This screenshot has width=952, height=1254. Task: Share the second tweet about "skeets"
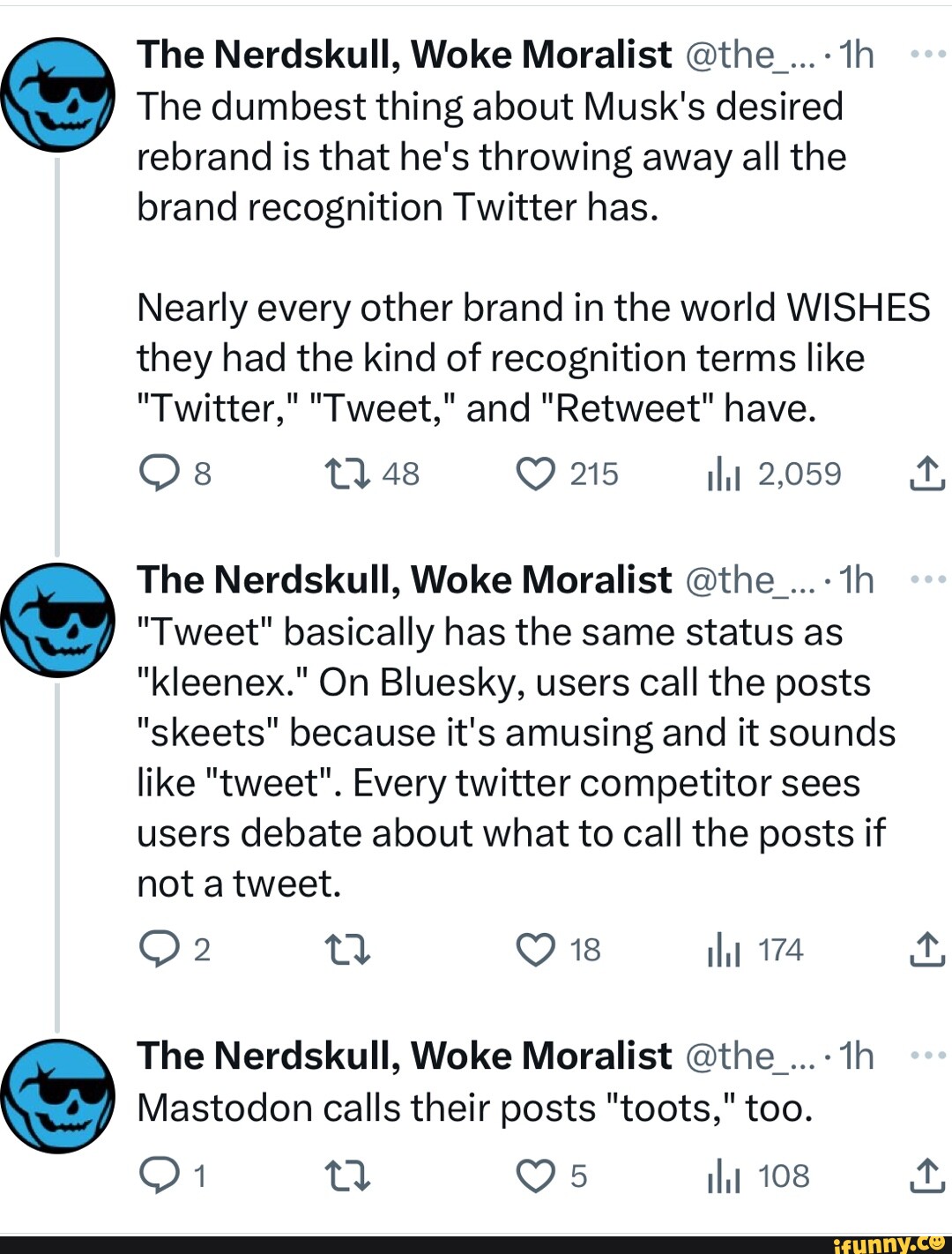[x=927, y=950]
